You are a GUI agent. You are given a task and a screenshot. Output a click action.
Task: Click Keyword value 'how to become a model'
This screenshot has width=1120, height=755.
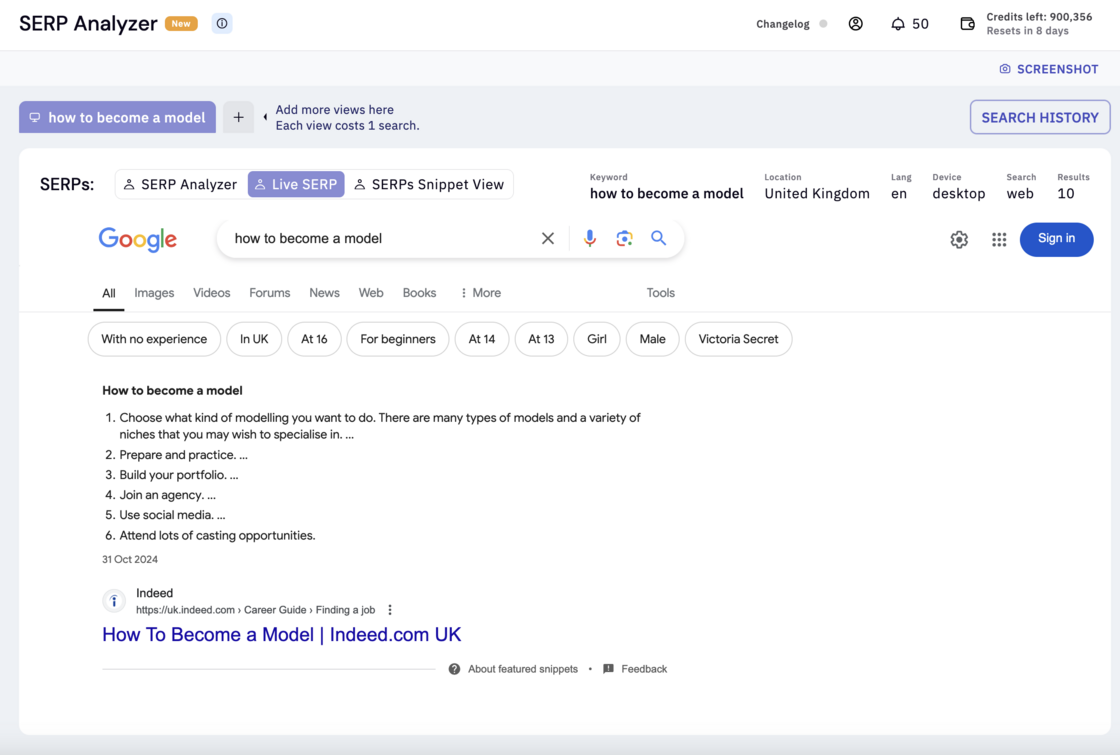pyautogui.click(x=666, y=194)
